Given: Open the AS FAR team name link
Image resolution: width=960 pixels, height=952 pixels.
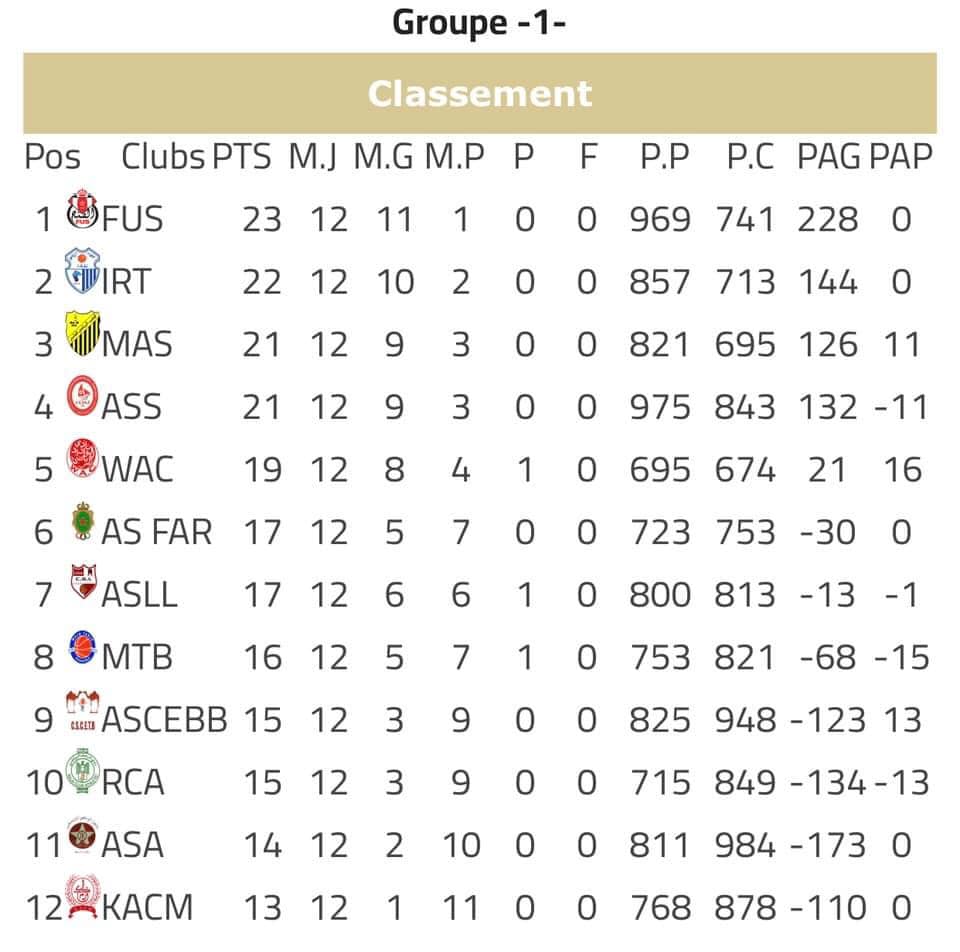Looking at the screenshot, I should 157,532.
